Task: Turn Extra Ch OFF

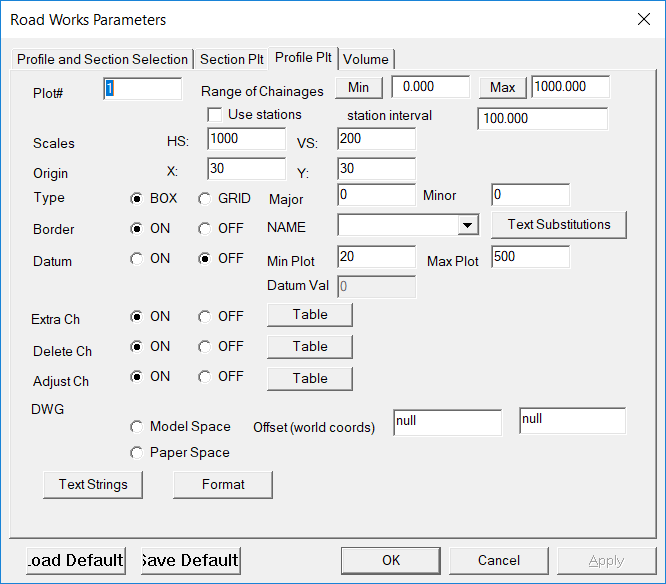Action: (x=205, y=316)
